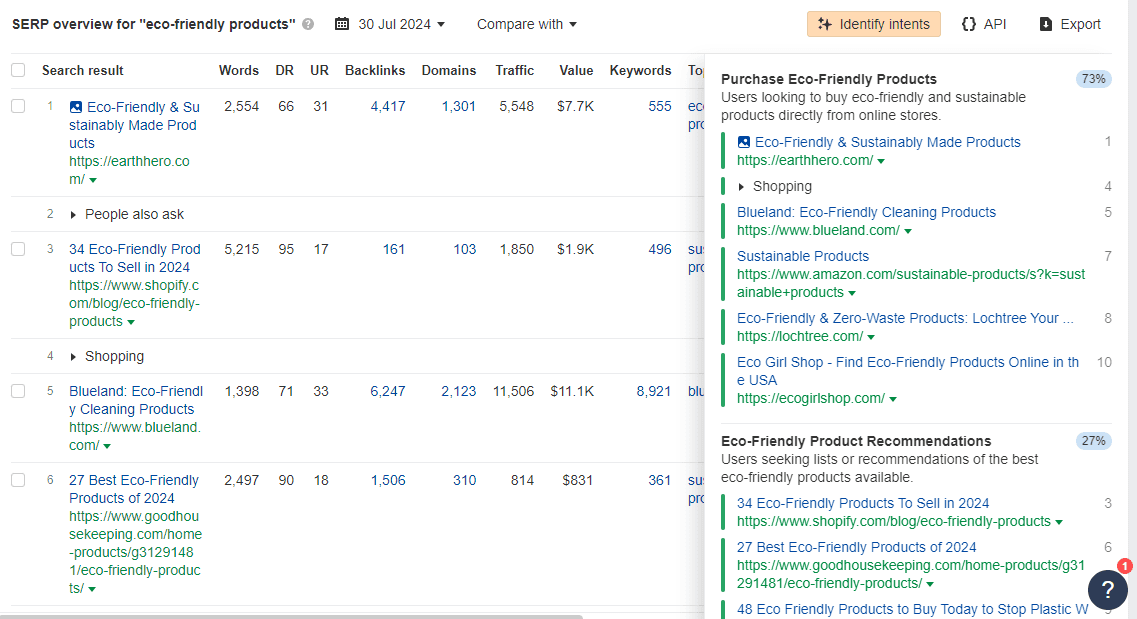Open the help chat bubble with the notification badge
1137x619 pixels.
point(1108,589)
